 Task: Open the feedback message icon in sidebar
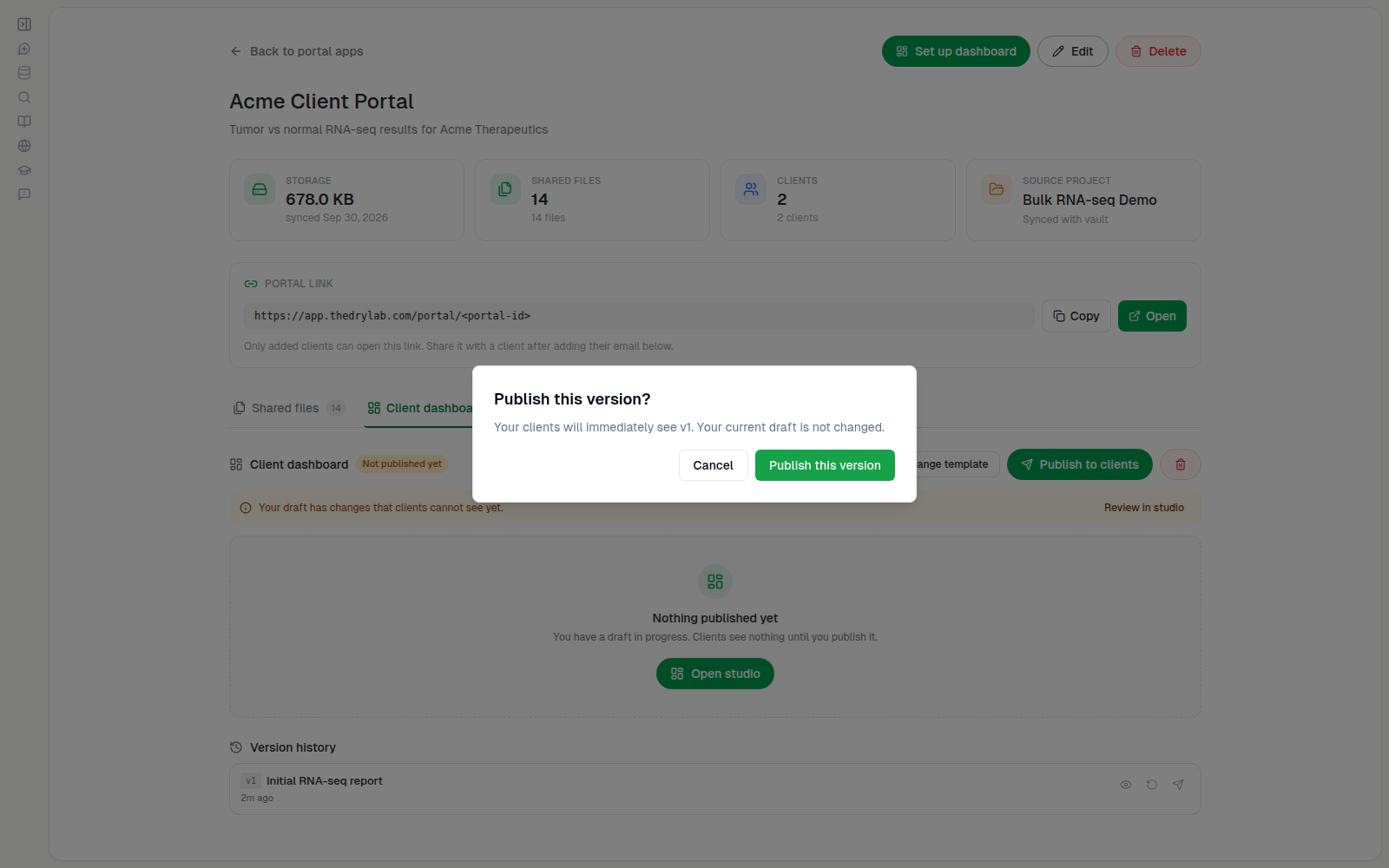click(24, 194)
